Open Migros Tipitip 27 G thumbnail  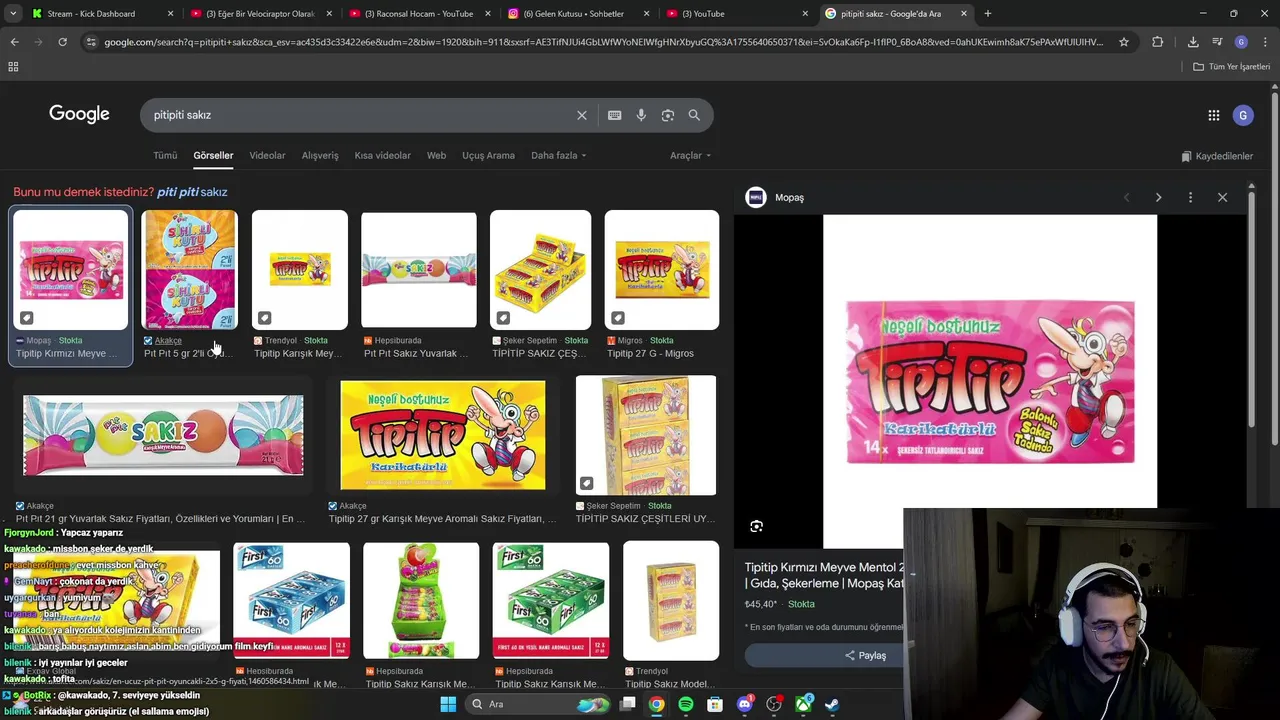[662, 270]
